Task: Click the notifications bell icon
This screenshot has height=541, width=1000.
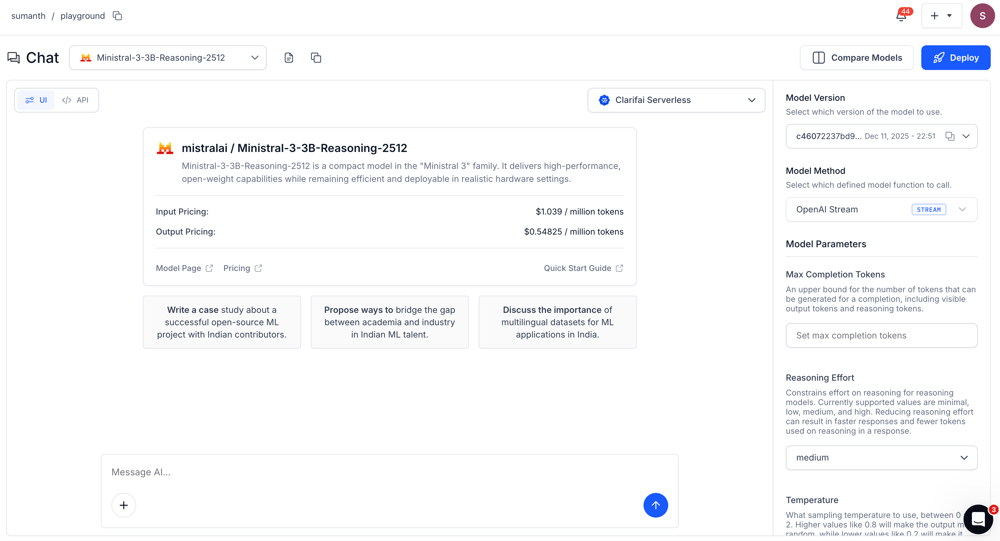Action: (901, 16)
